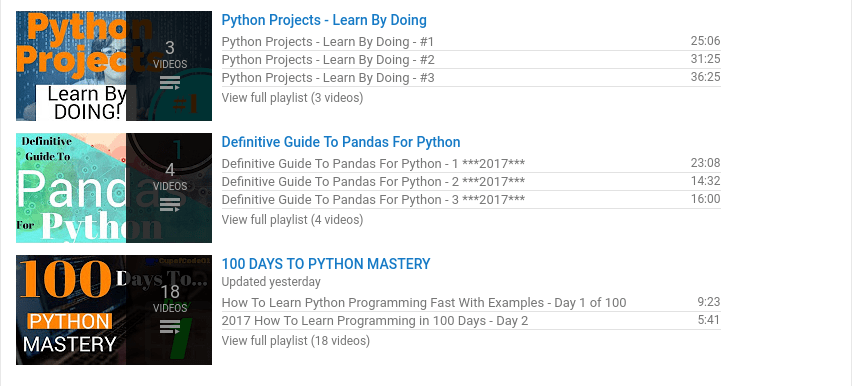This screenshot has height=386, width=852.
Task: View full playlist (4 videos)
Action: 292,220
